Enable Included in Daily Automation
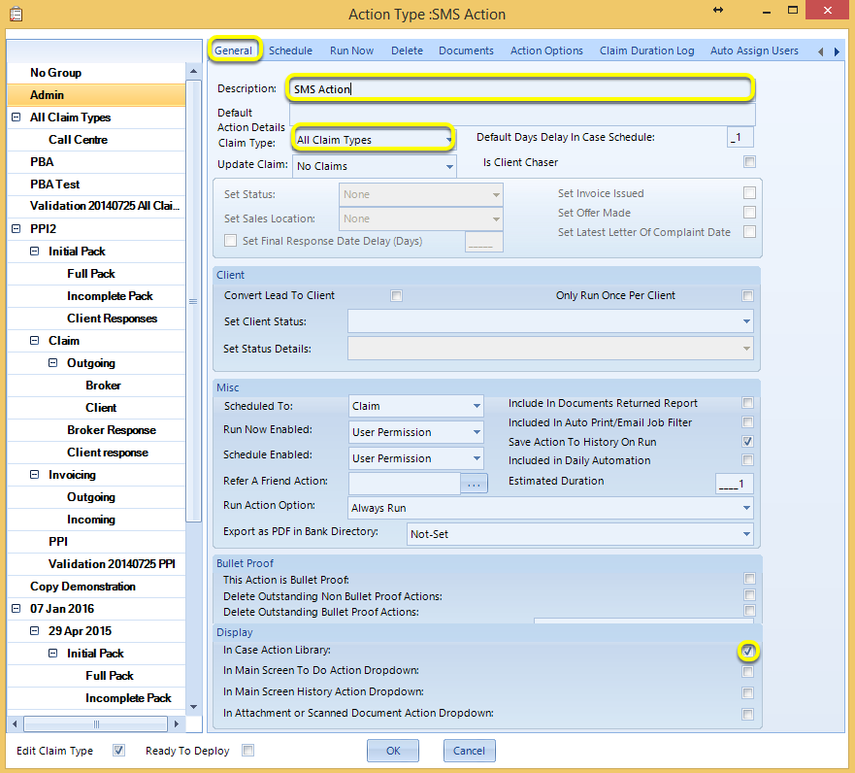The height and width of the screenshot is (773, 855). [748, 460]
